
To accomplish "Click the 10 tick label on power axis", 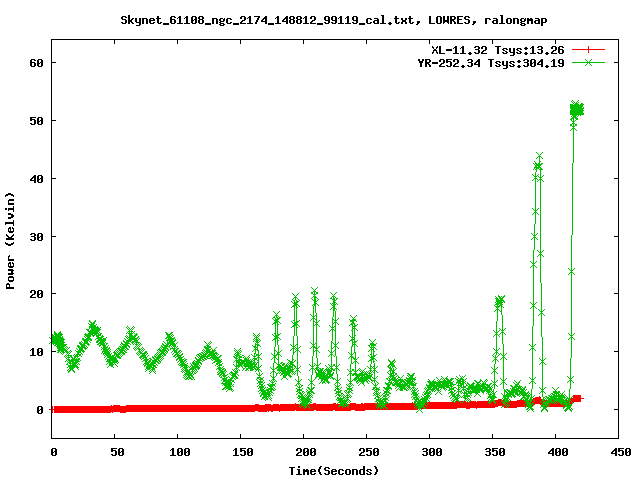I will coord(36,352).
